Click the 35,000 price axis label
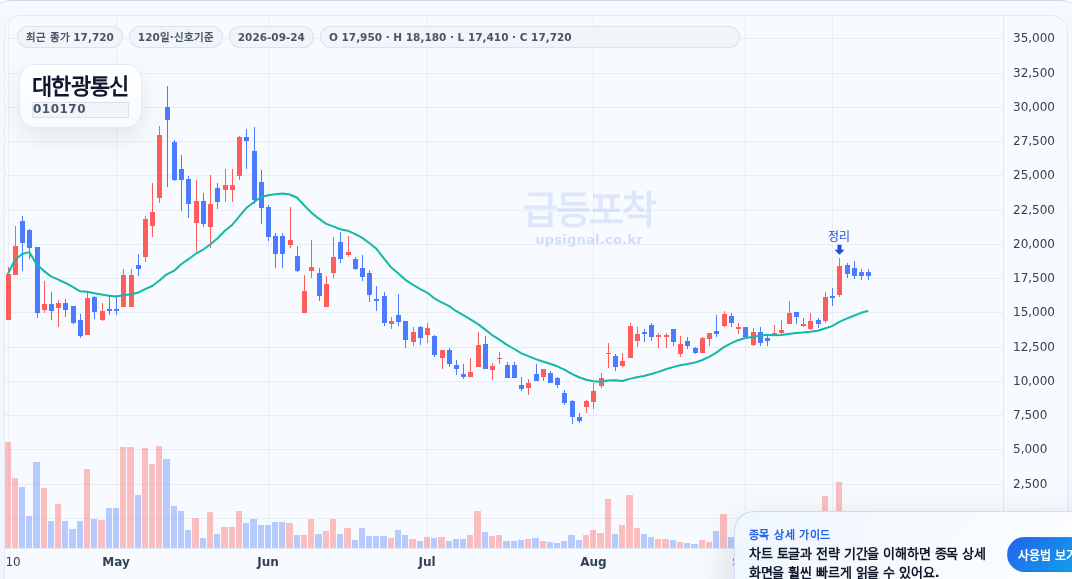 [x=1034, y=38]
